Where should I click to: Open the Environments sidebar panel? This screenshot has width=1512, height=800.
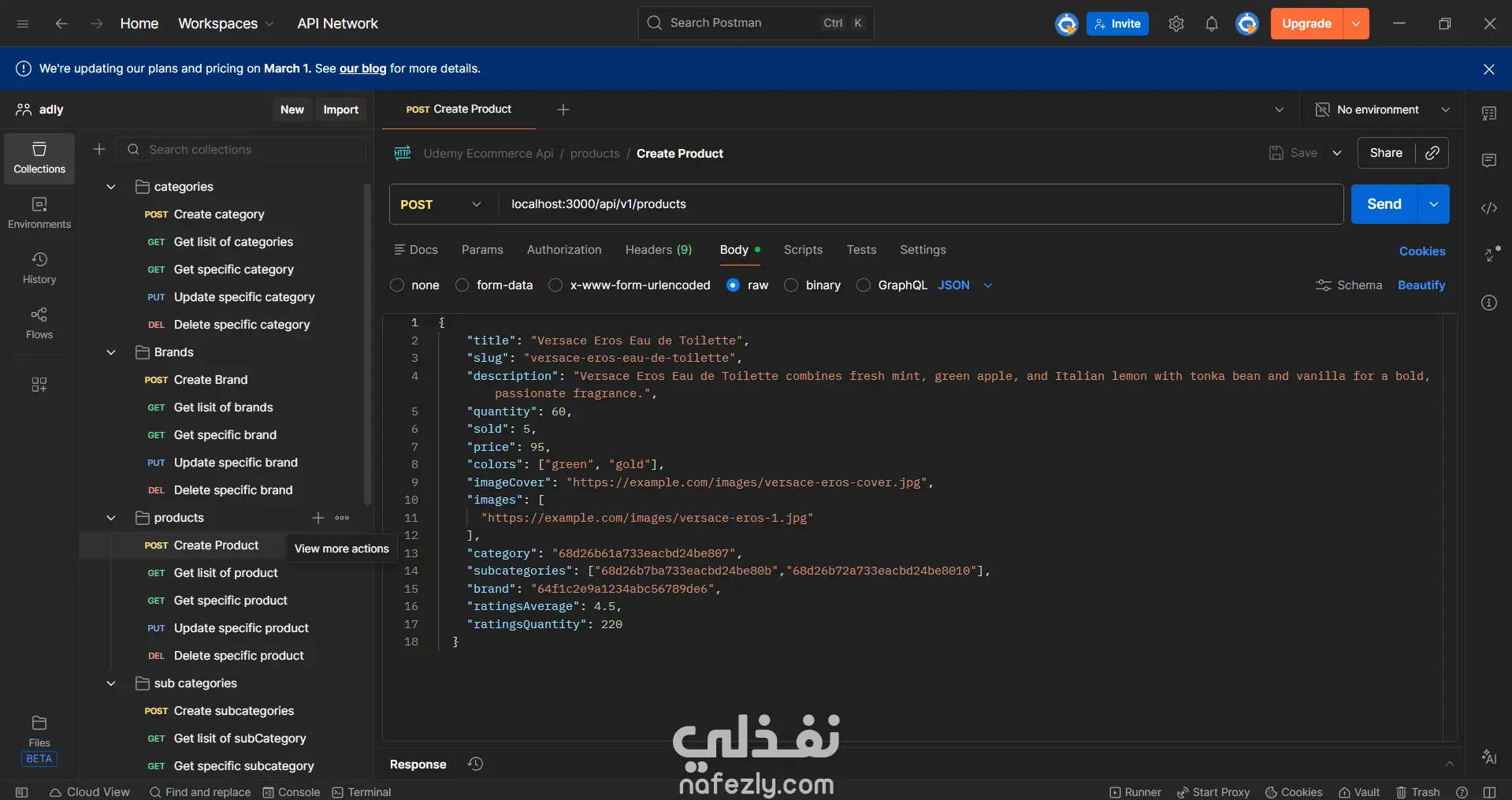[39, 214]
